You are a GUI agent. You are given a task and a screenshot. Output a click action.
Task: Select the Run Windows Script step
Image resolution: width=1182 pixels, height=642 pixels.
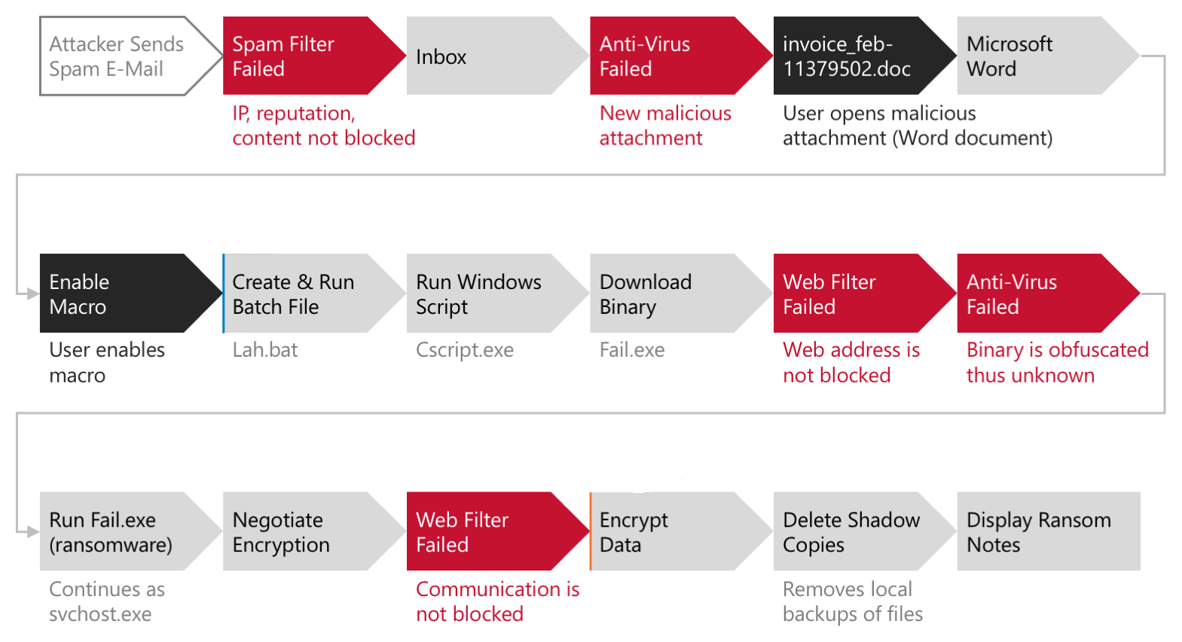click(x=485, y=294)
